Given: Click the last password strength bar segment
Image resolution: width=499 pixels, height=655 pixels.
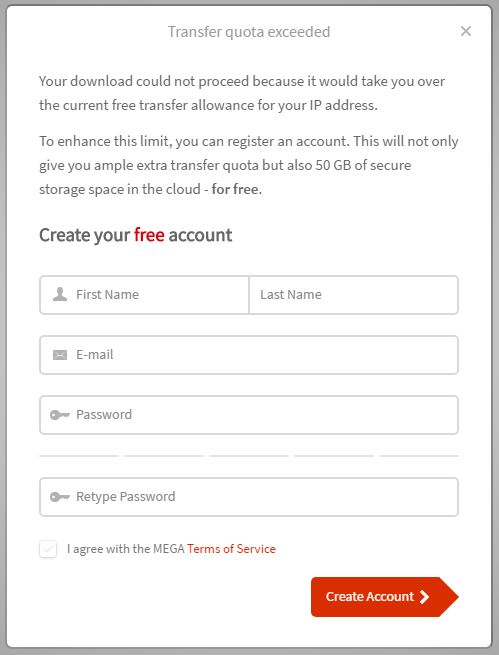Looking at the screenshot, I should point(419,456).
